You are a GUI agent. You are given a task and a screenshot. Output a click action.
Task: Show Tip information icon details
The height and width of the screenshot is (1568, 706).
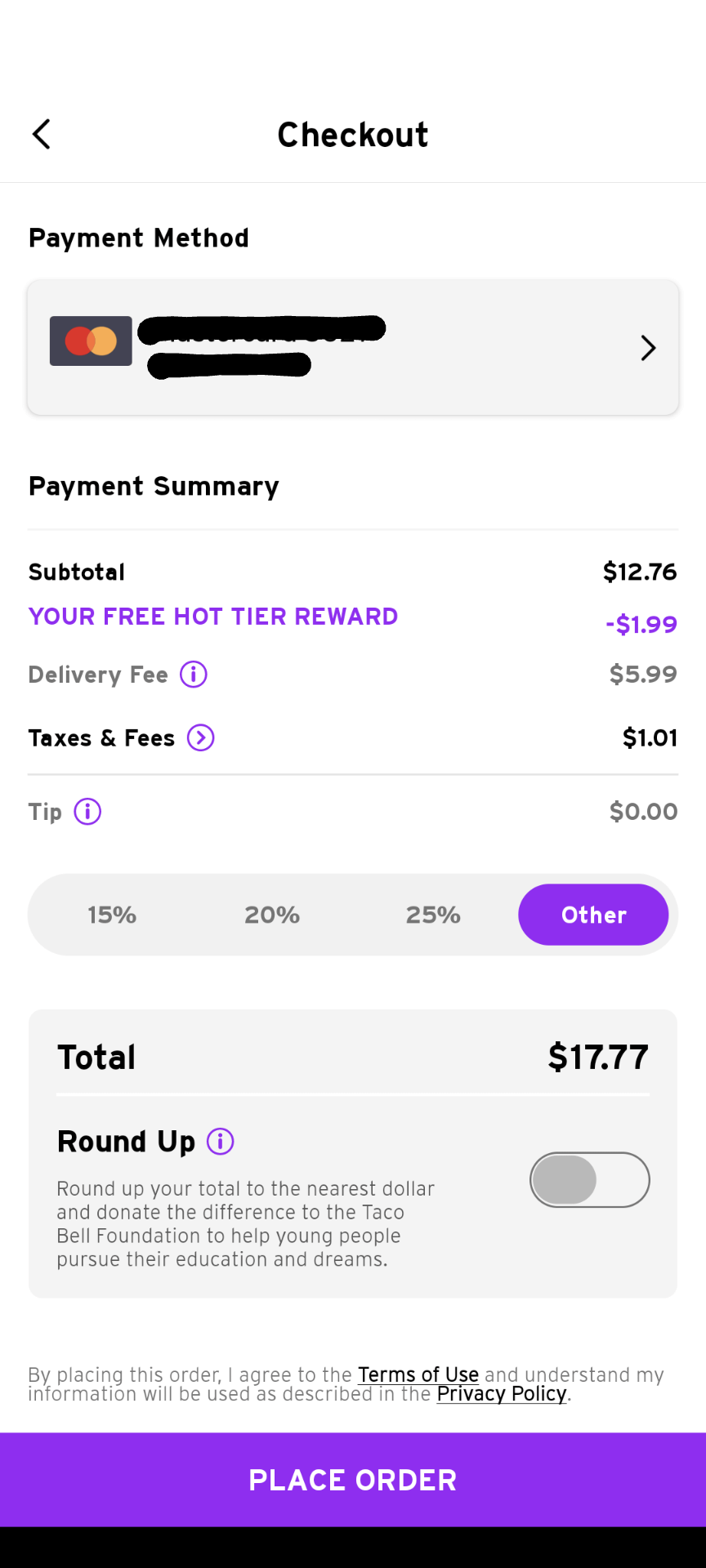pyautogui.click(x=87, y=812)
